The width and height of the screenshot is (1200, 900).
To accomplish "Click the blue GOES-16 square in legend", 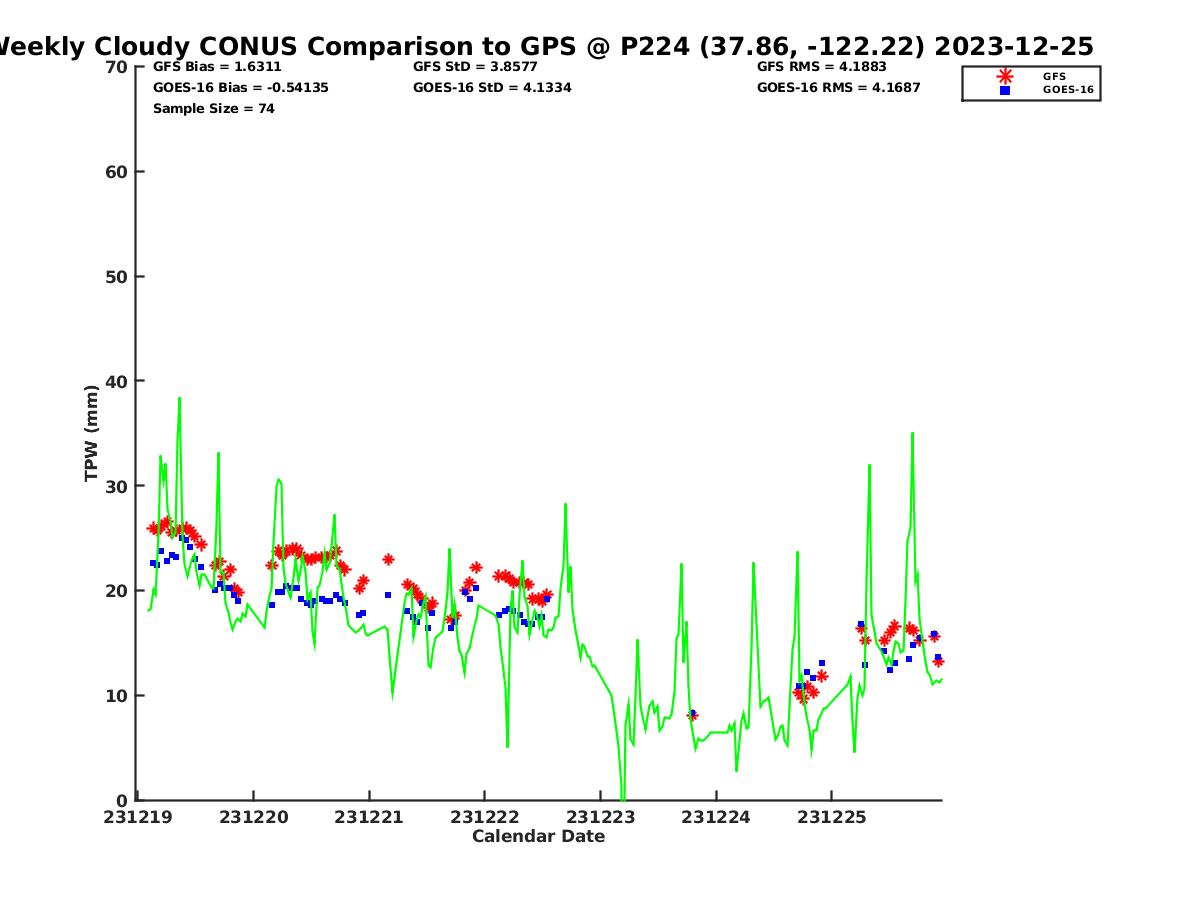I will click(x=1004, y=90).
